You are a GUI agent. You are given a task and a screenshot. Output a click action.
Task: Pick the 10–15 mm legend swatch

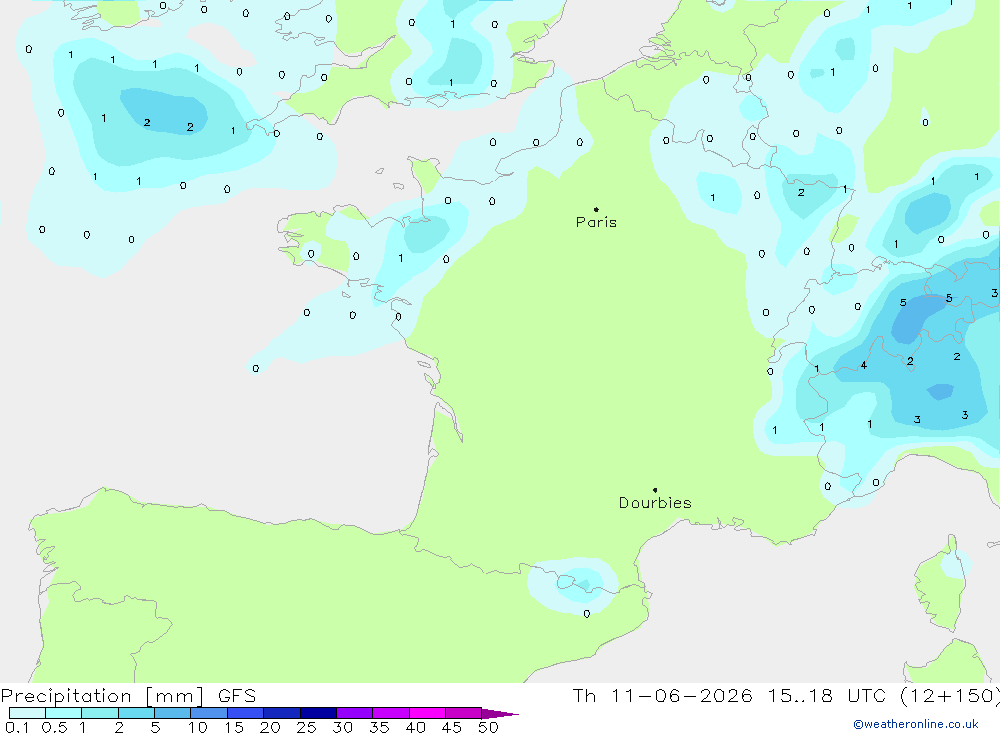point(209,713)
